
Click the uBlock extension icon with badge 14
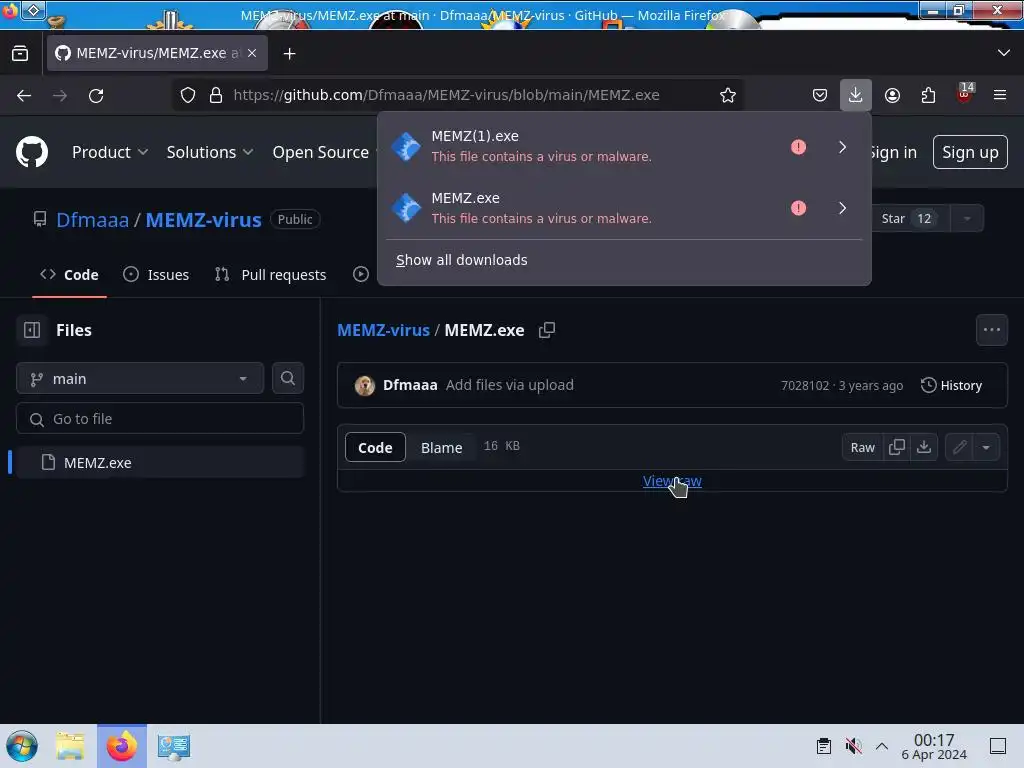click(965, 93)
